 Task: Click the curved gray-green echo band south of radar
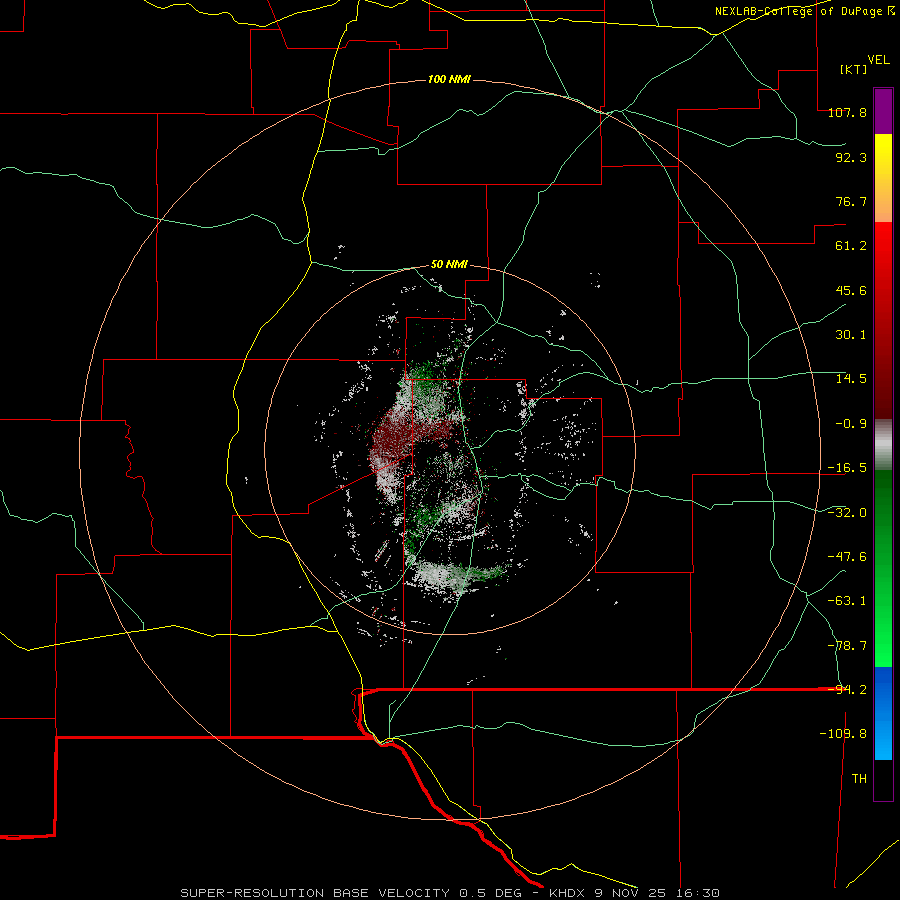(456, 576)
